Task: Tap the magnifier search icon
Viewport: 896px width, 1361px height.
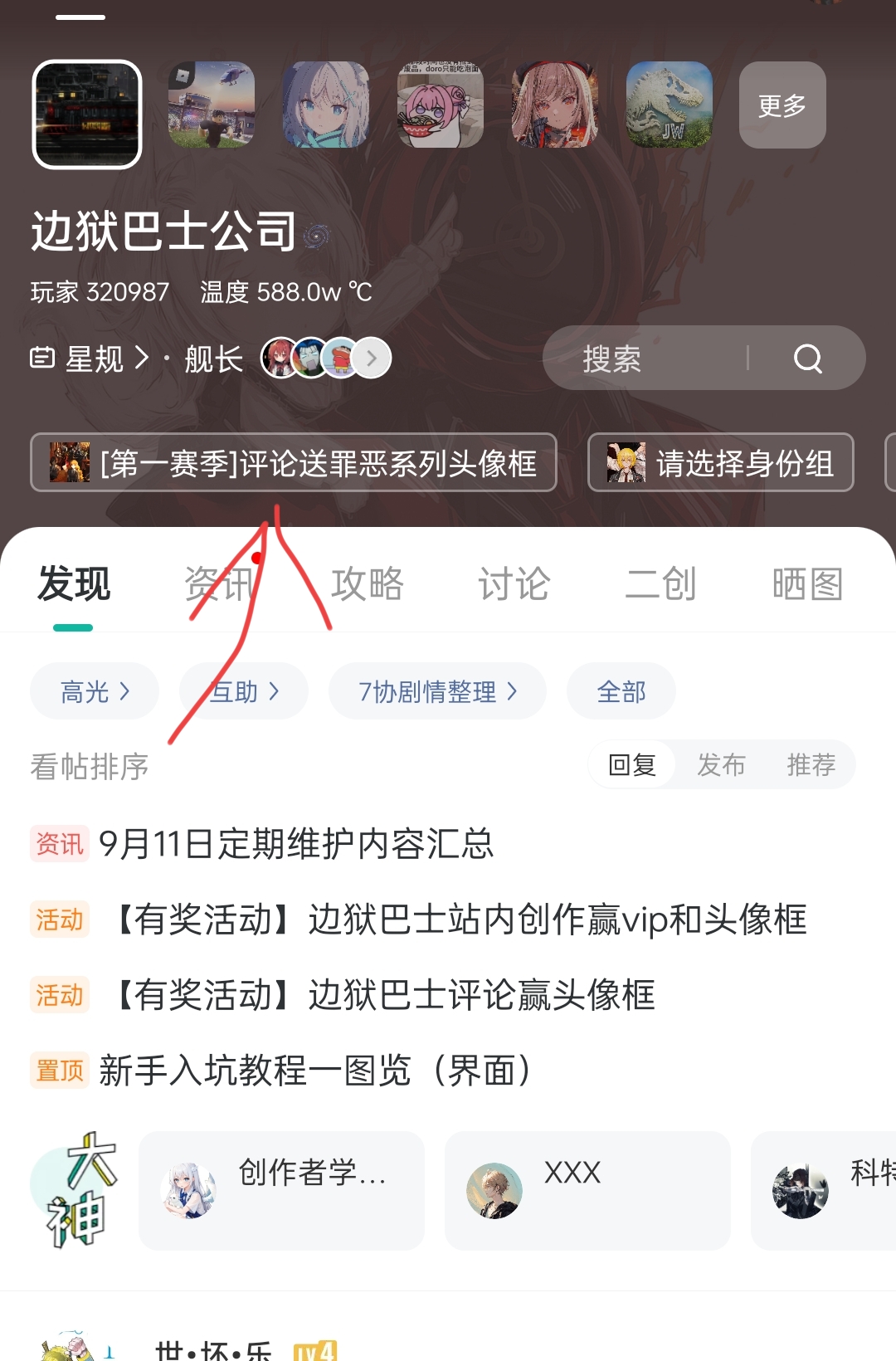Action: pos(807,359)
